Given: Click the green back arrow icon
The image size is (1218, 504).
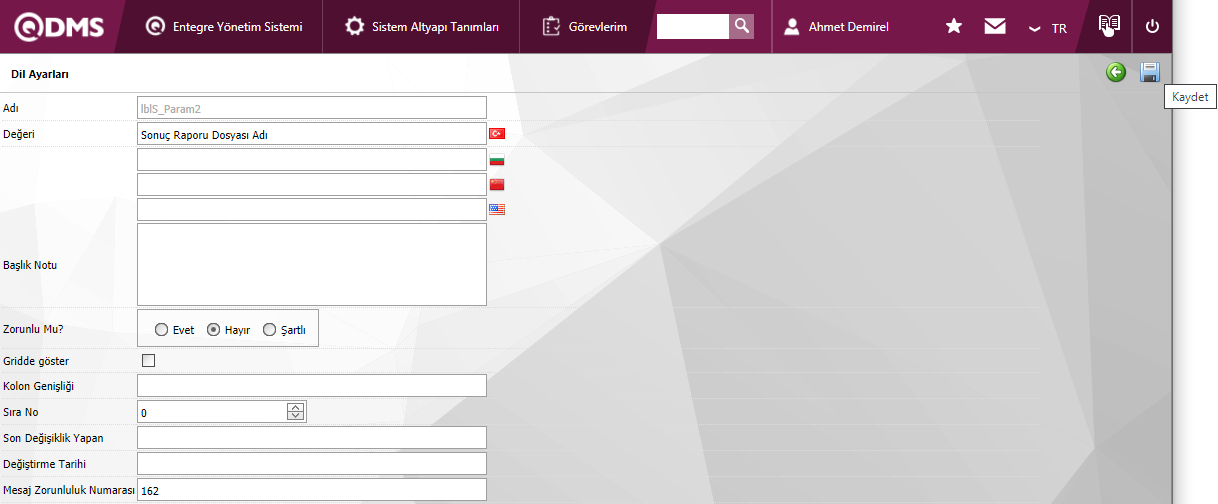Looking at the screenshot, I should [1116, 72].
